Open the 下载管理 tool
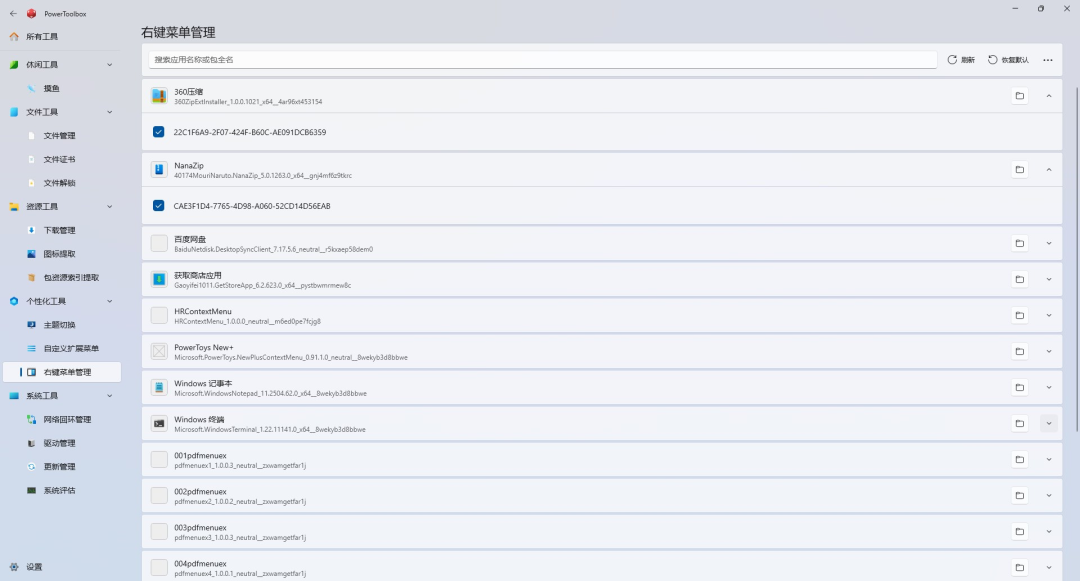1080x581 pixels. pyautogui.click(x=62, y=230)
